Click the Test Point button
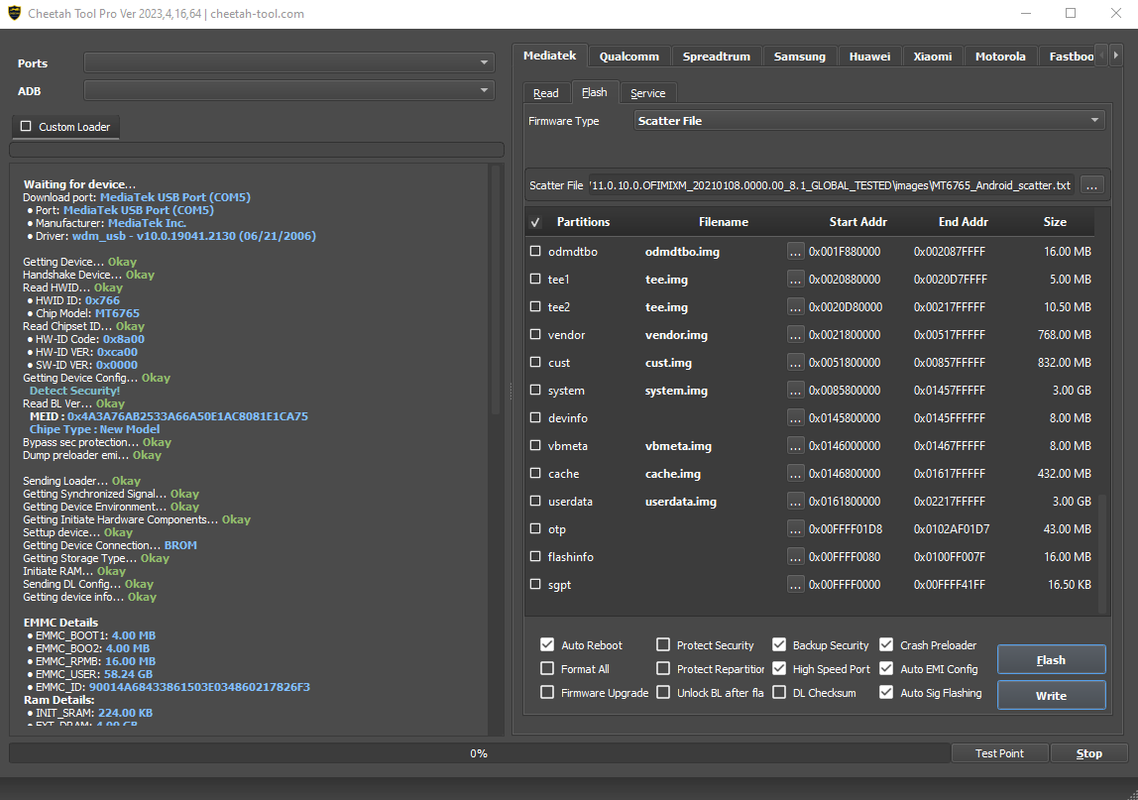1138x800 pixels. click(x=999, y=754)
